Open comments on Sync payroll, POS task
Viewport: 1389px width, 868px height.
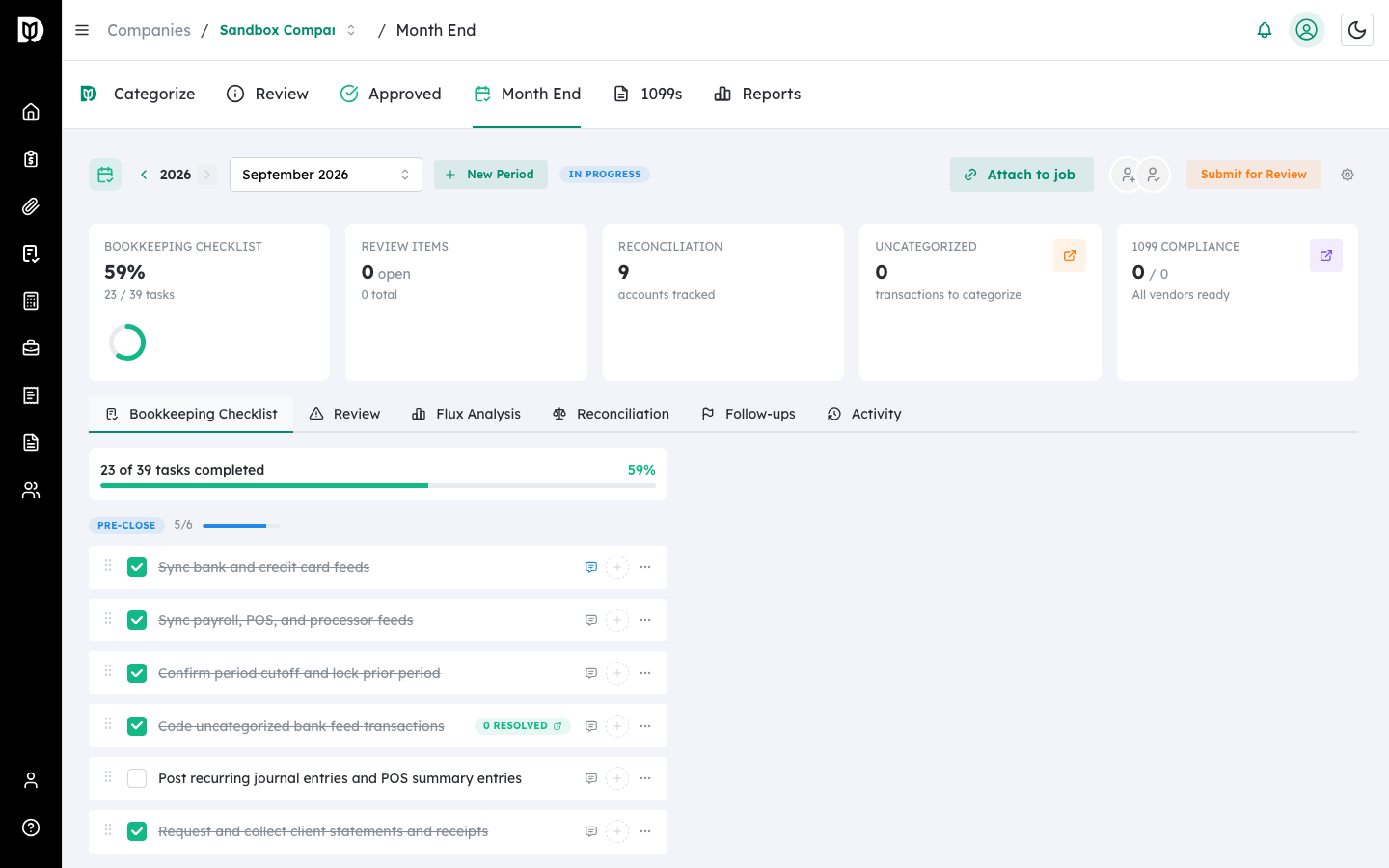(x=591, y=620)
